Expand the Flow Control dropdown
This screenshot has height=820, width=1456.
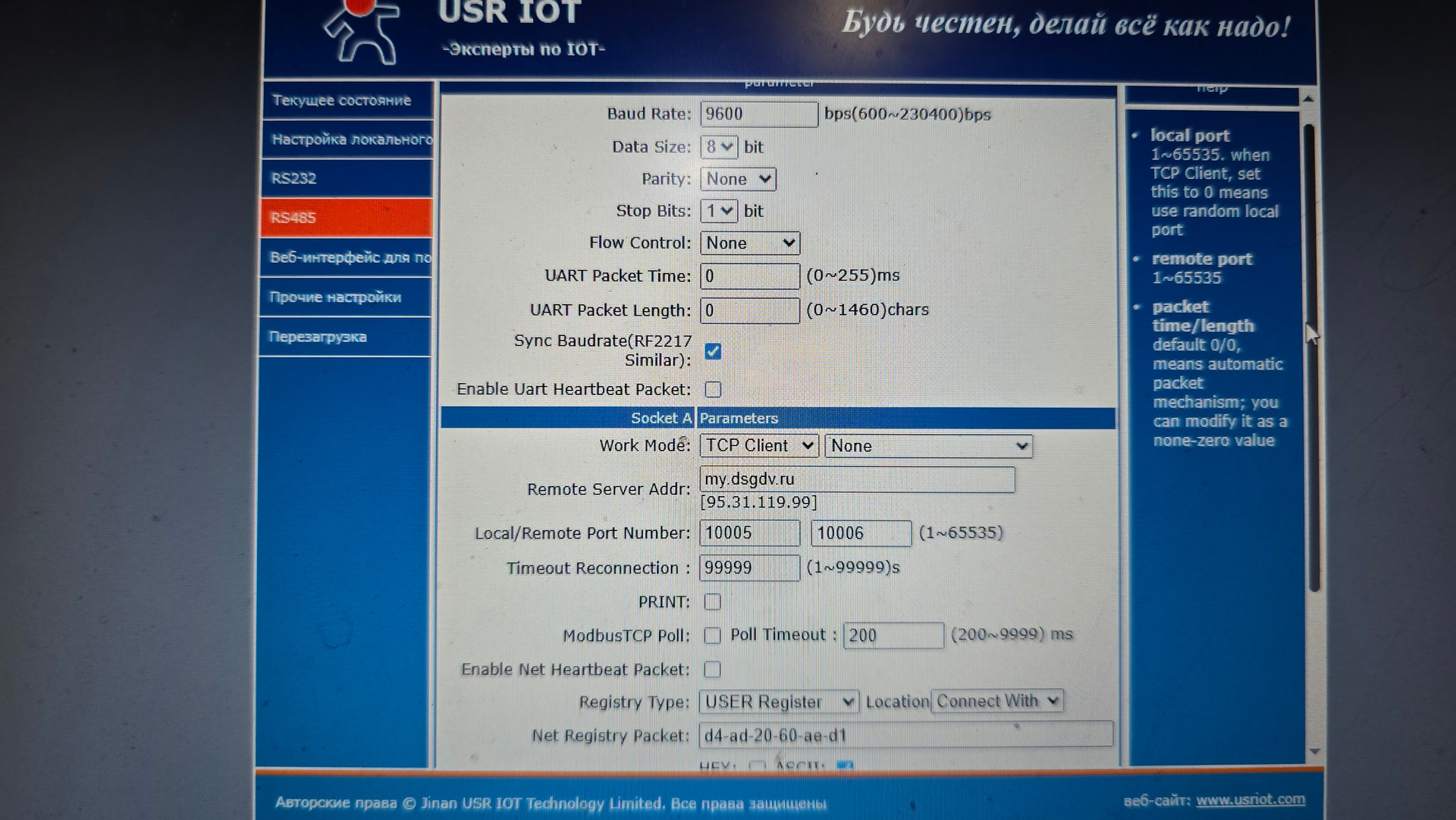tap(749, 243)
